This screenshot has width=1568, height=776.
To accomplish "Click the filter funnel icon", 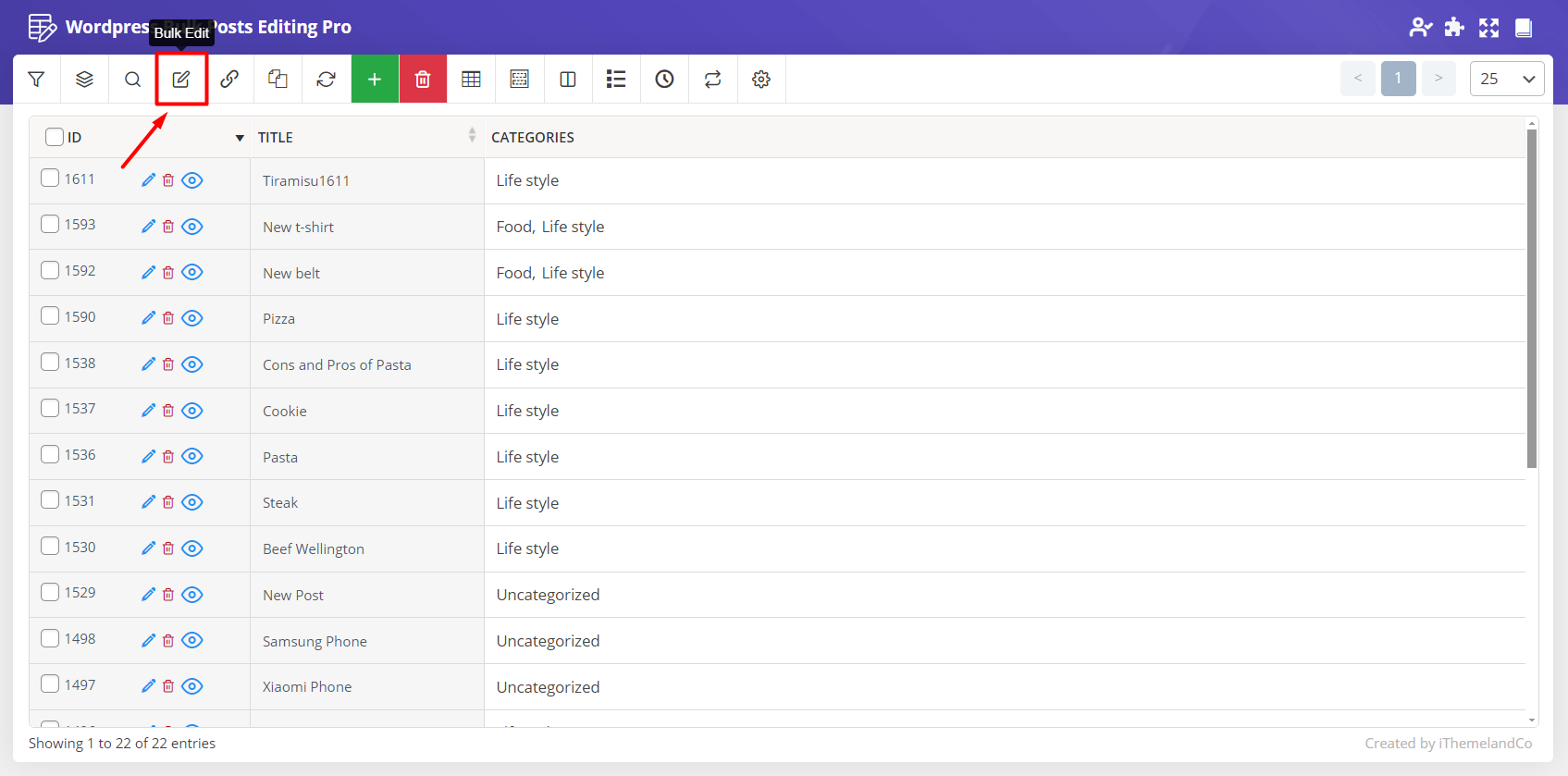I will (36, 80).
